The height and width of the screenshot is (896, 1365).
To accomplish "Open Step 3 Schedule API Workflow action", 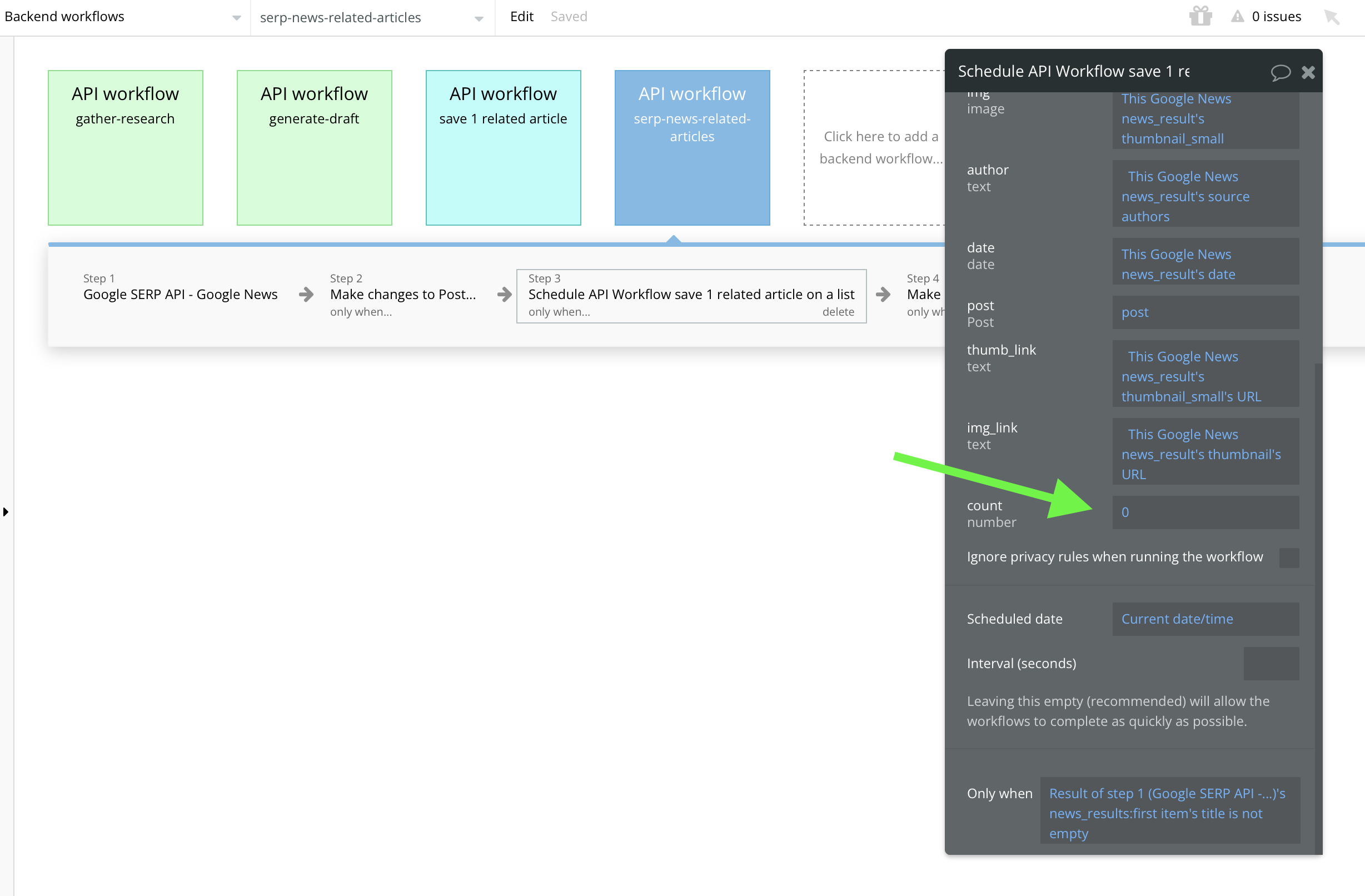I will [691, 296].
